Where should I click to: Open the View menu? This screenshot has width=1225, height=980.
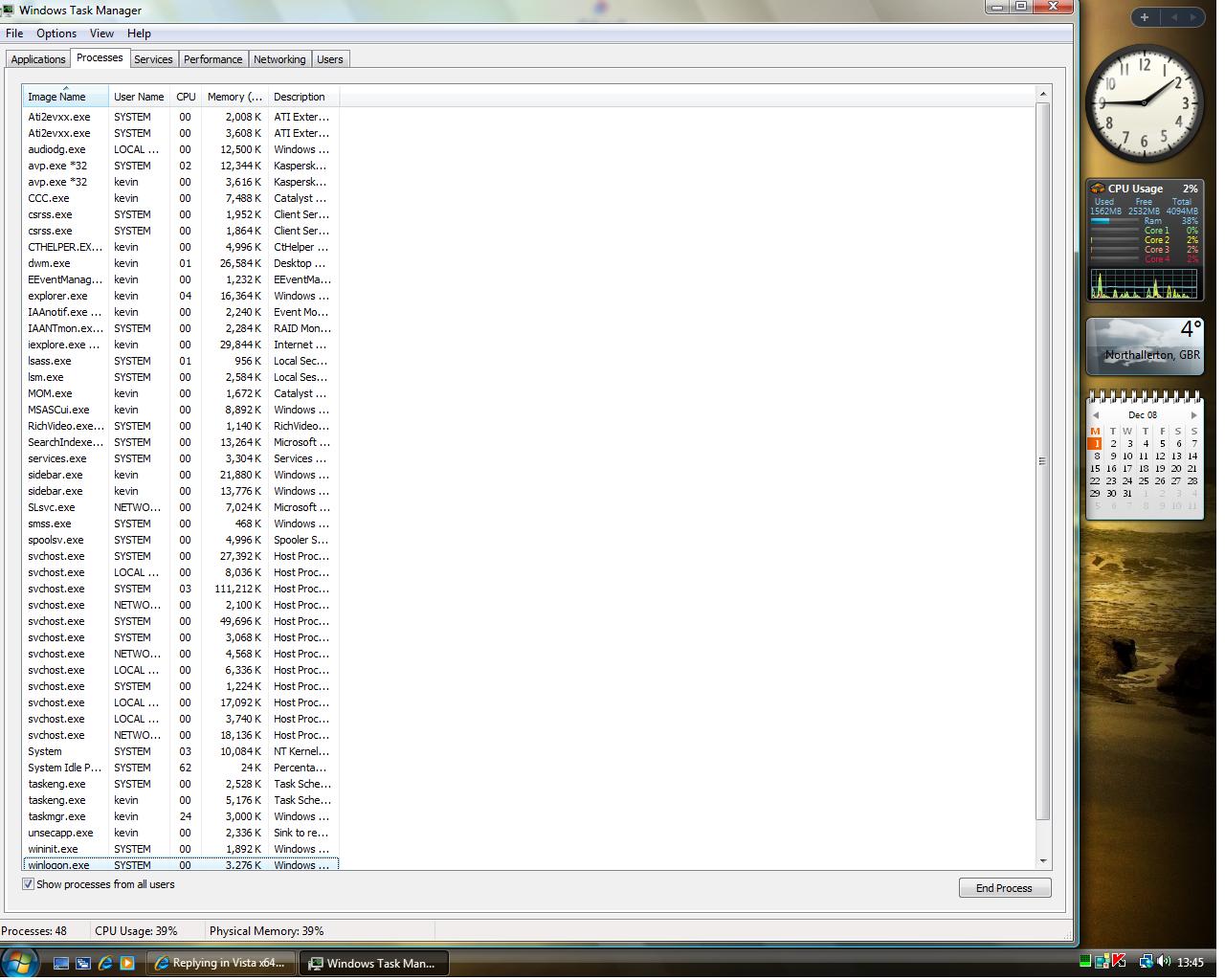[101, 33]
